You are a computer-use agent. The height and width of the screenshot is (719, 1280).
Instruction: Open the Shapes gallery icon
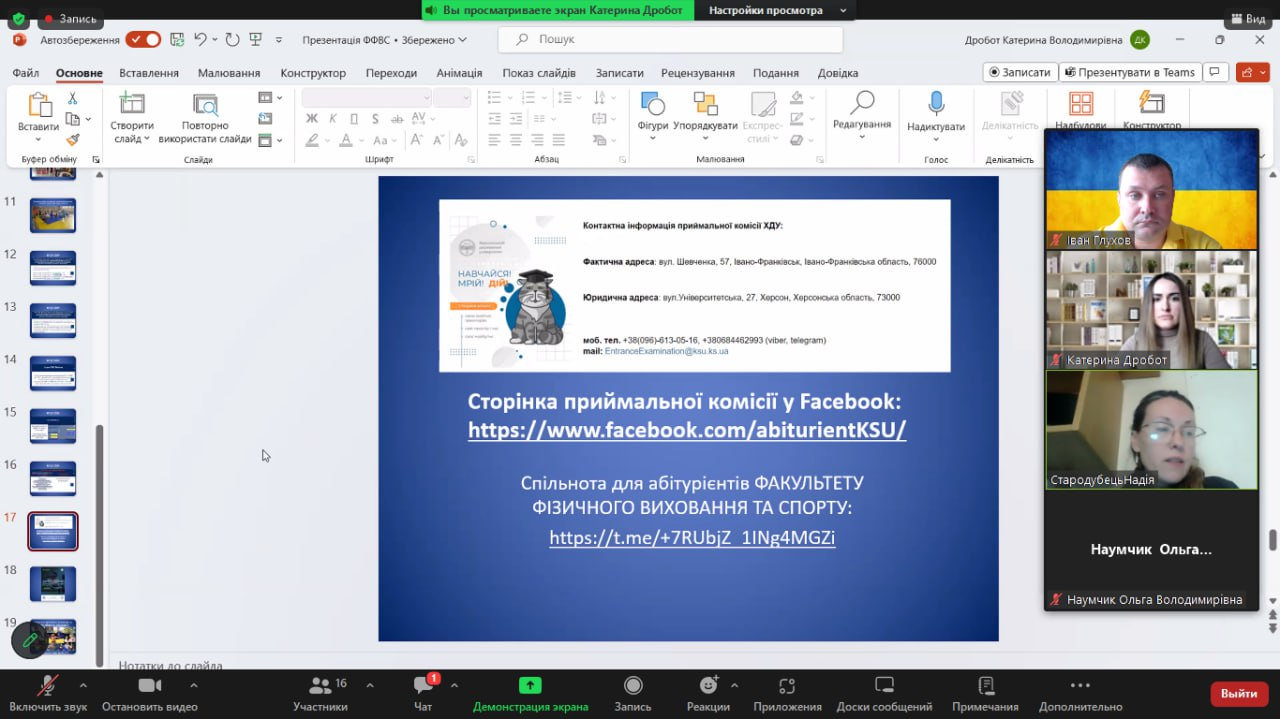[x=652, y=104]
